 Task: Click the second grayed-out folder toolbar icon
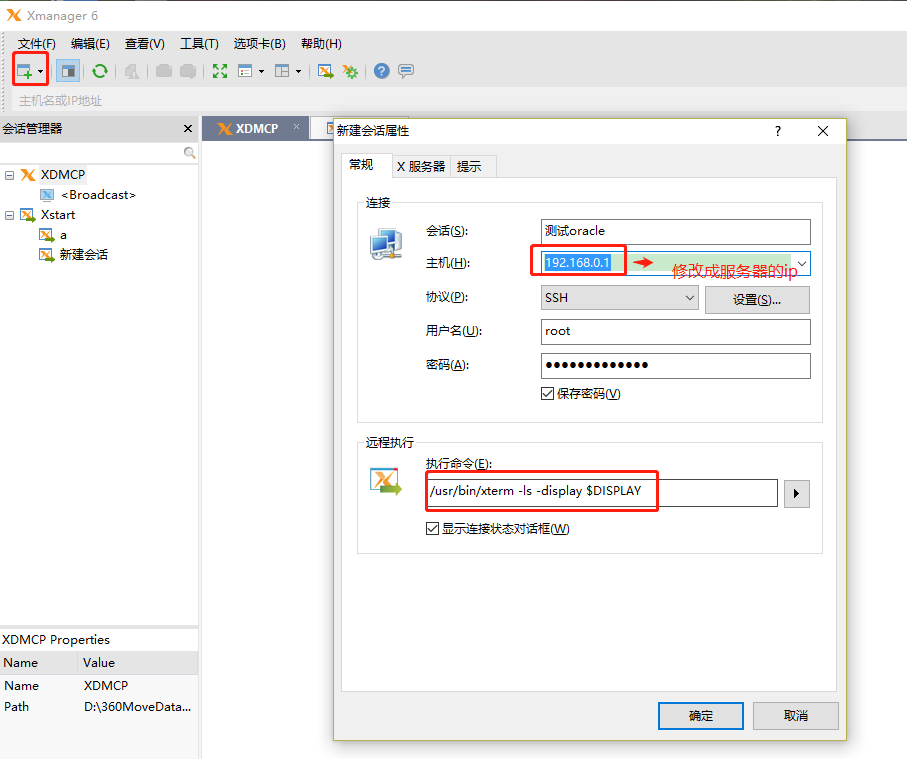[x=188, y=71]
